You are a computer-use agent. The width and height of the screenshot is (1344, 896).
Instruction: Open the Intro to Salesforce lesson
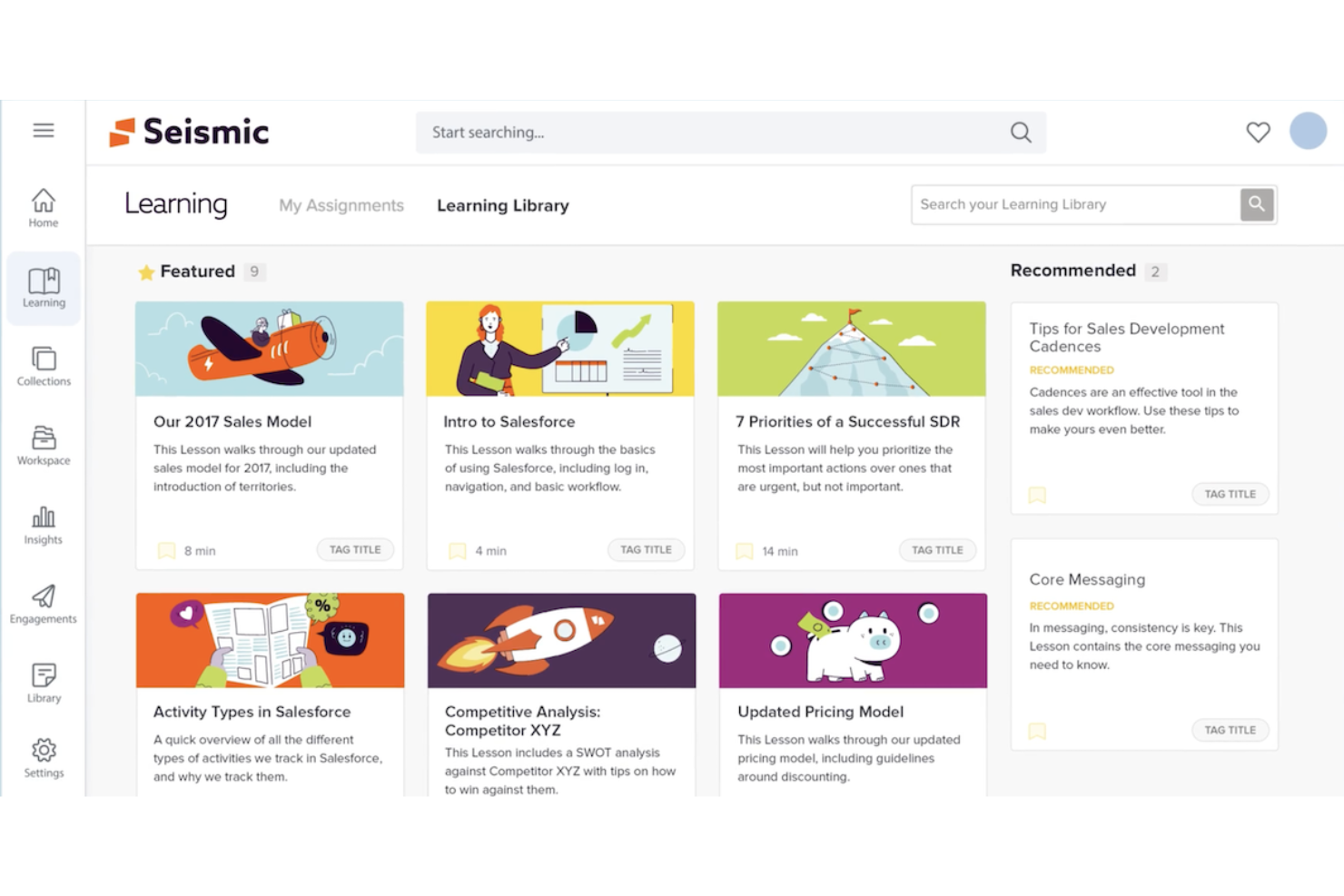[509, 421]
